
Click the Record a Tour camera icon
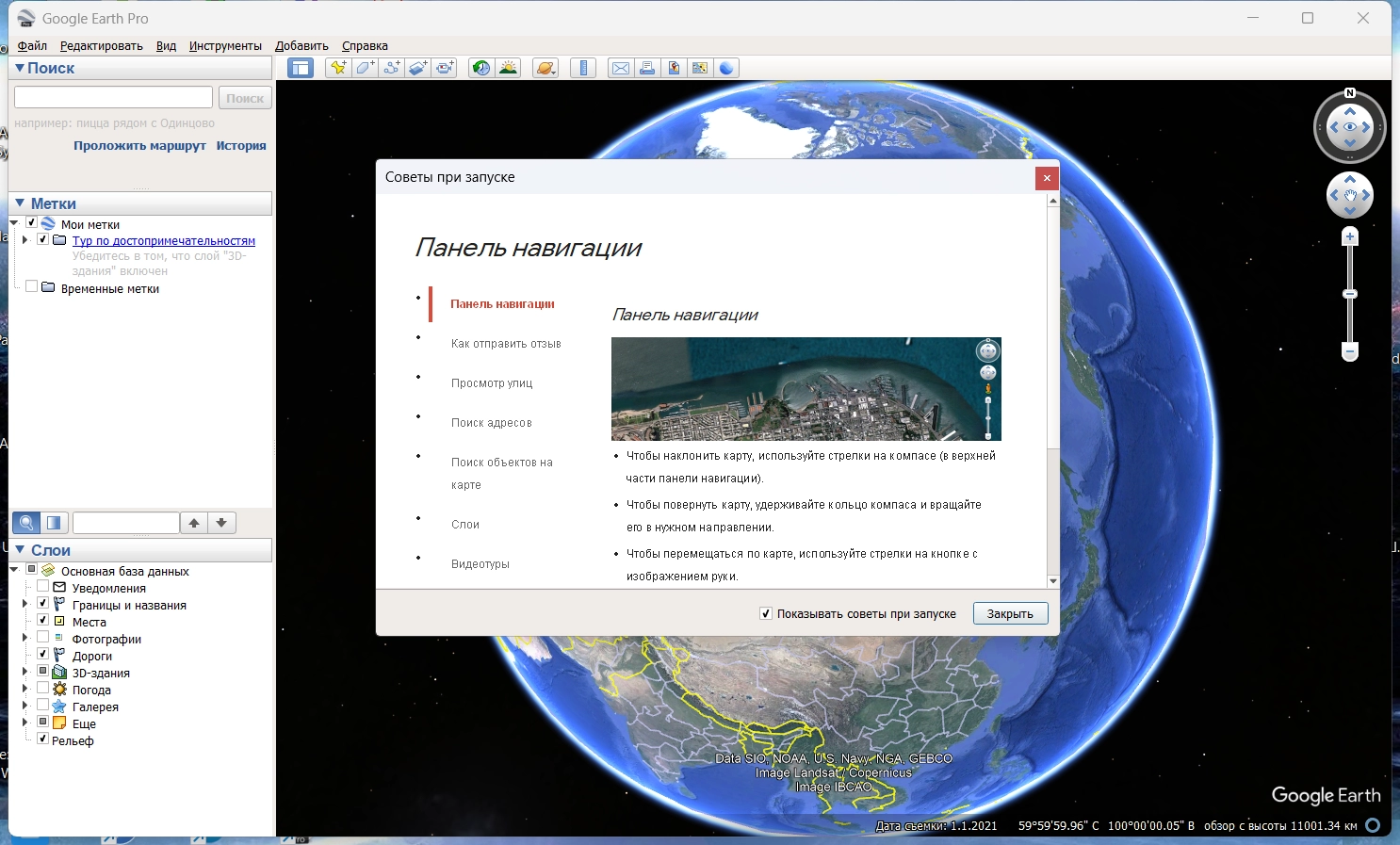[445, 68]
